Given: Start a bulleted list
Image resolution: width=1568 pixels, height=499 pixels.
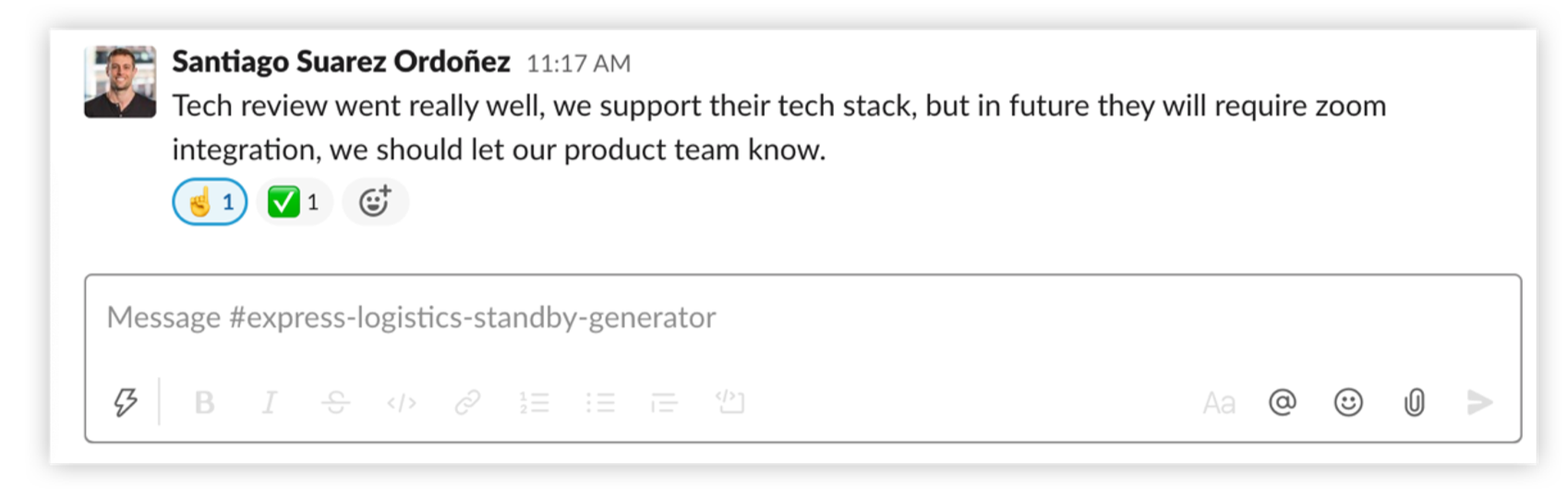Looking at the screenshot, I should pos(600,403).
